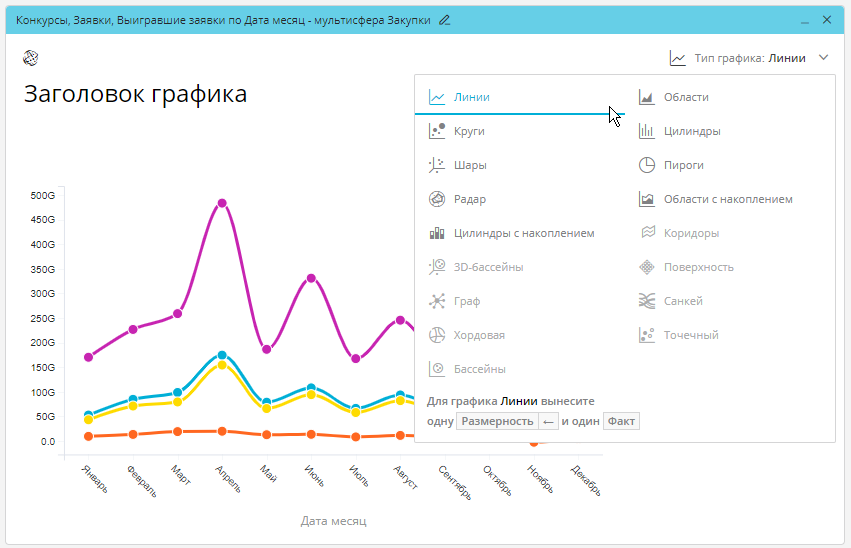Image resolution: width=851 pixels, height=548 pixels.
Task: Select the Шары chart type icon
Action: tap(437, 165)
